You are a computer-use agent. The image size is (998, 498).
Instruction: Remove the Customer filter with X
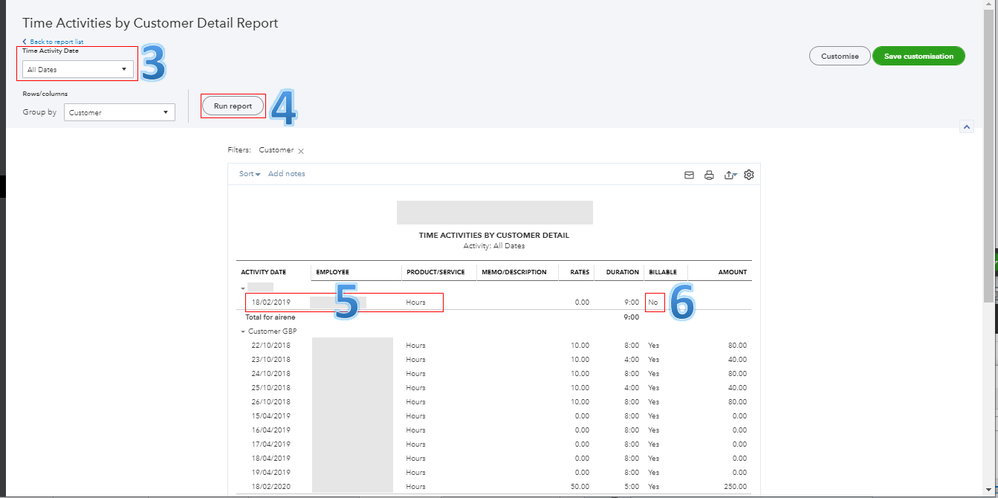coord(301,151)
